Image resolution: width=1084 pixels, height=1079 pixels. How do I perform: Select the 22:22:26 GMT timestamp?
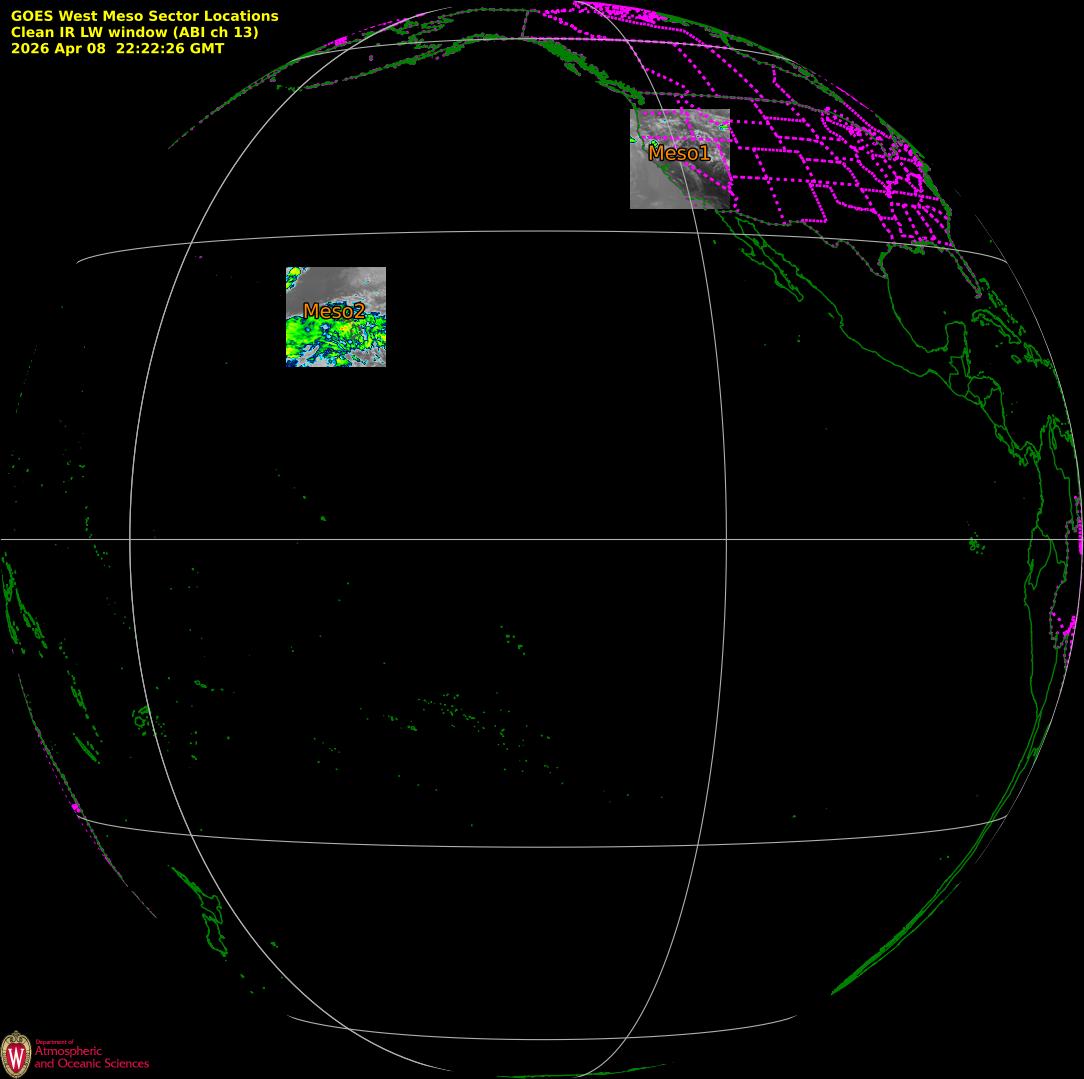(x=170, y=48)
